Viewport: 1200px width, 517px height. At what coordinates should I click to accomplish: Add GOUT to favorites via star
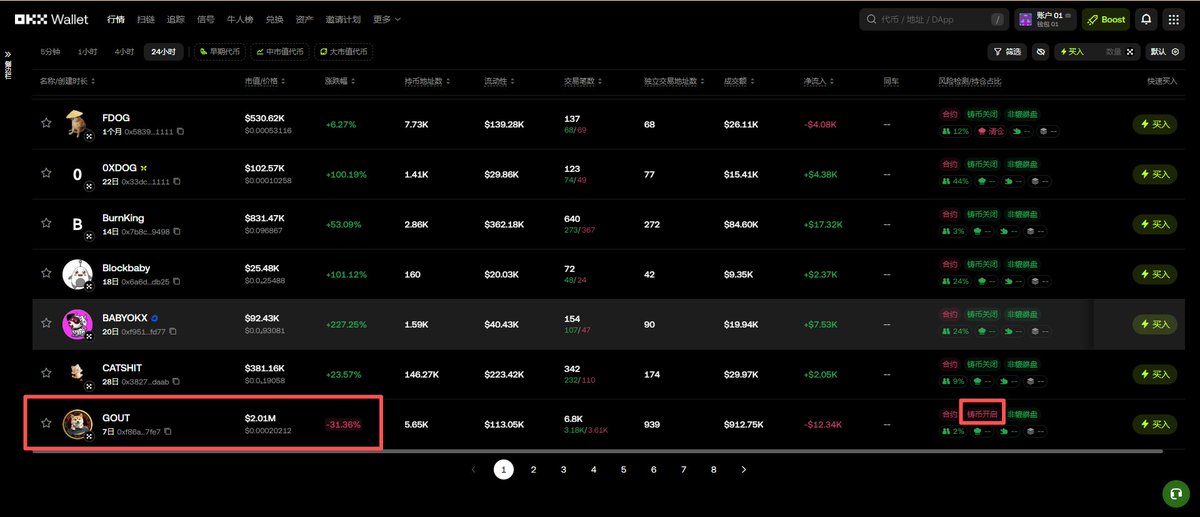46,423
